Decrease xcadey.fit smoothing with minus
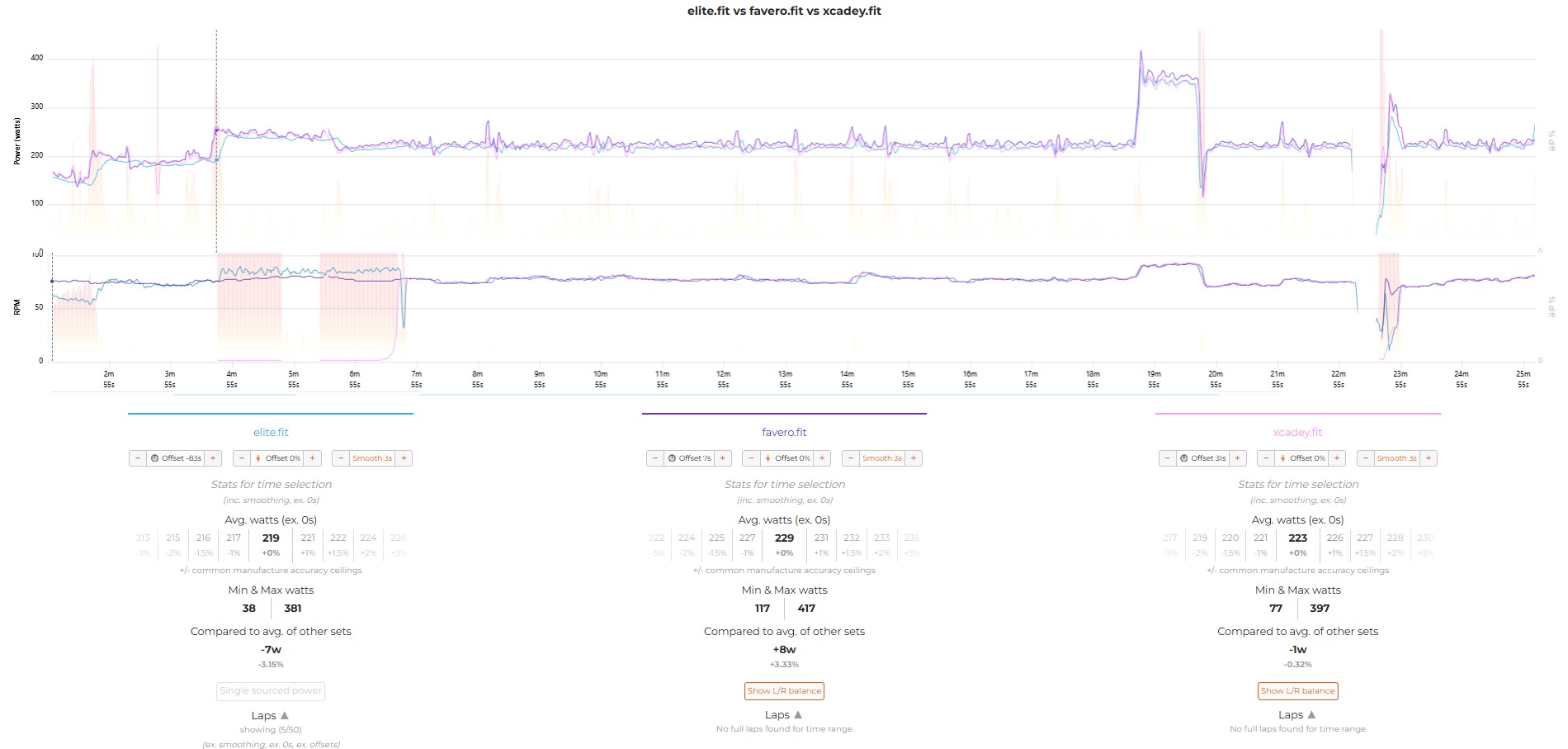 tap(1366, 458)
